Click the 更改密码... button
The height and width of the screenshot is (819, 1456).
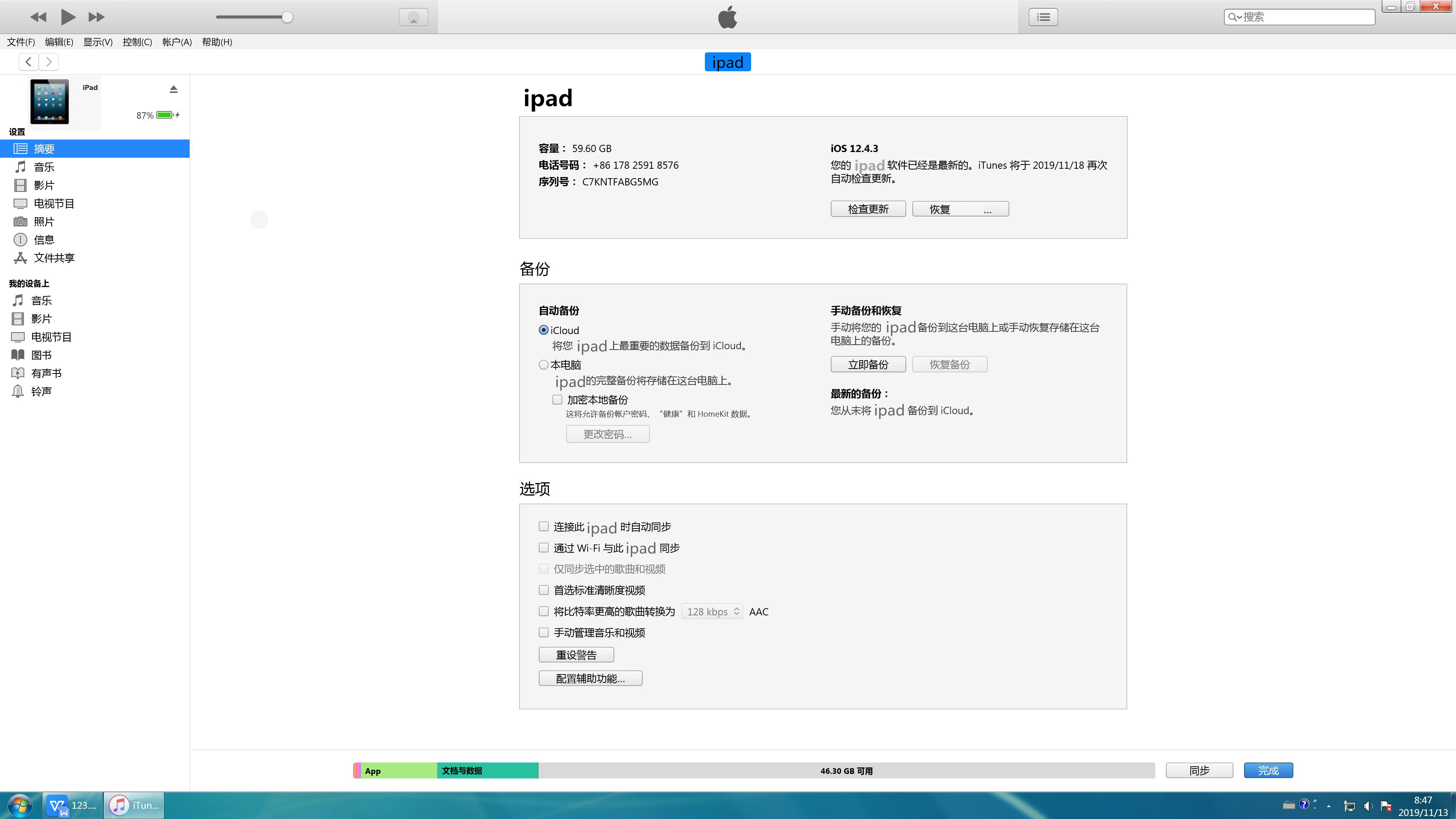click(607, 434)
